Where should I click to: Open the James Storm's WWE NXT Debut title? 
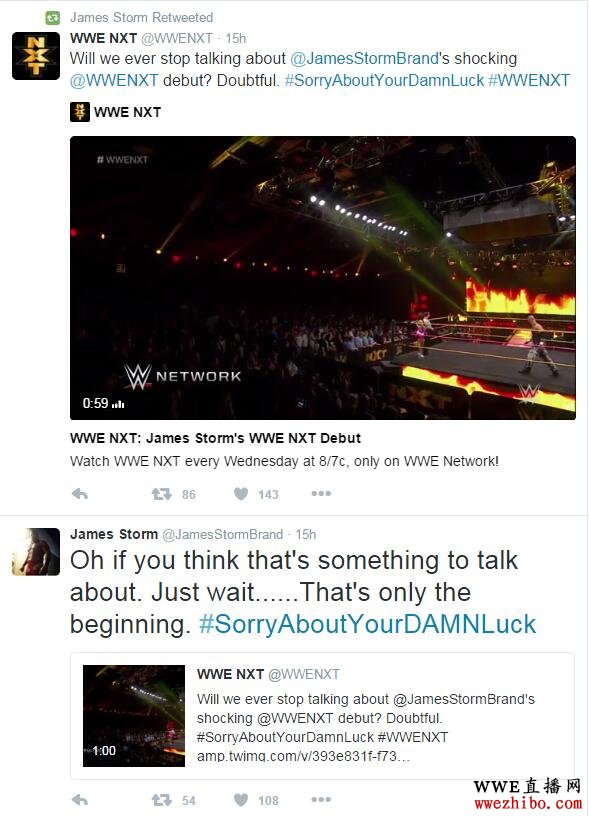(215, 438)
